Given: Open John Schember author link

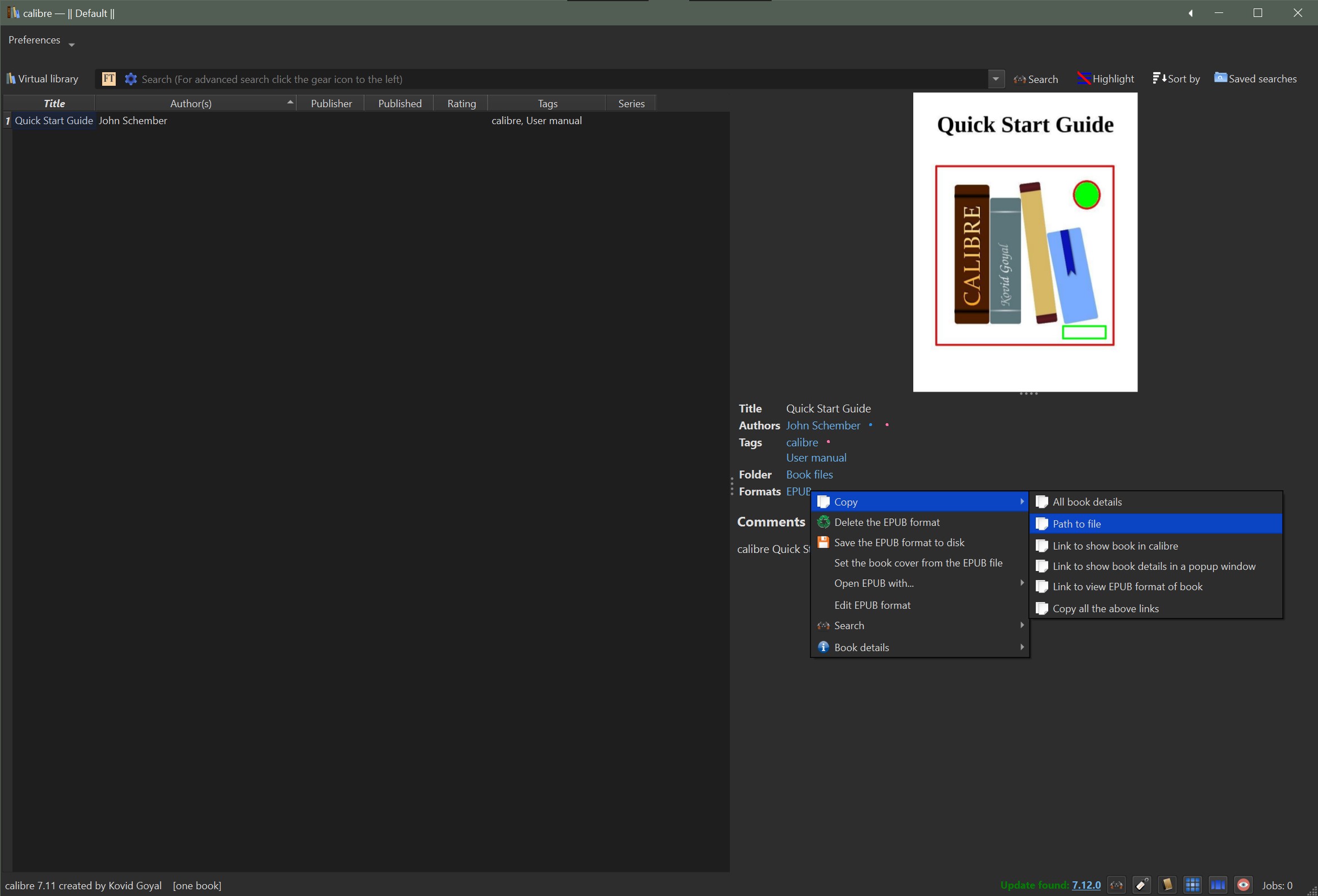Looking at the screenshot, I should [x=822, y=425].
